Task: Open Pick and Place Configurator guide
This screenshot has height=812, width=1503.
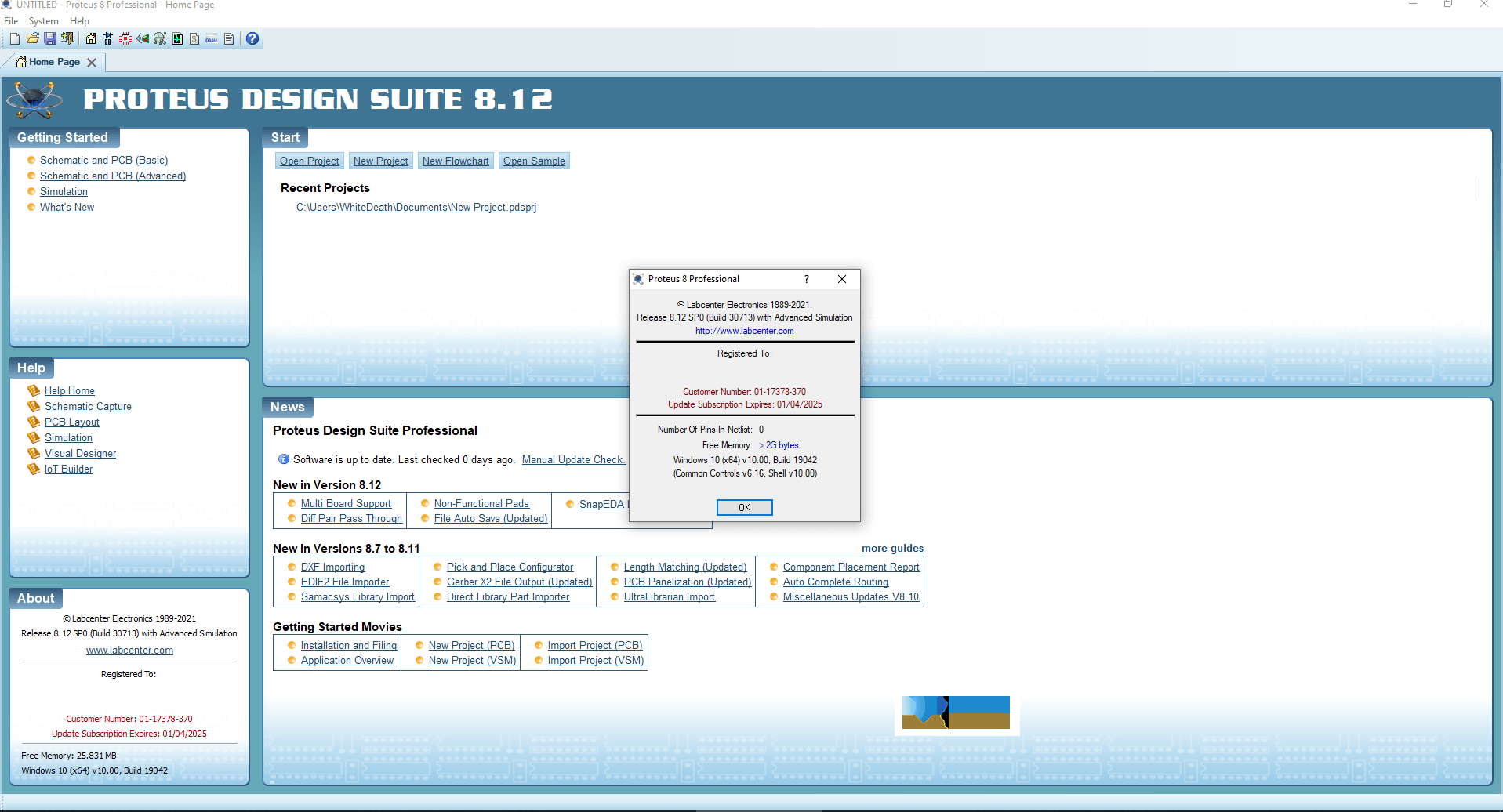Action: click(510, 567)
